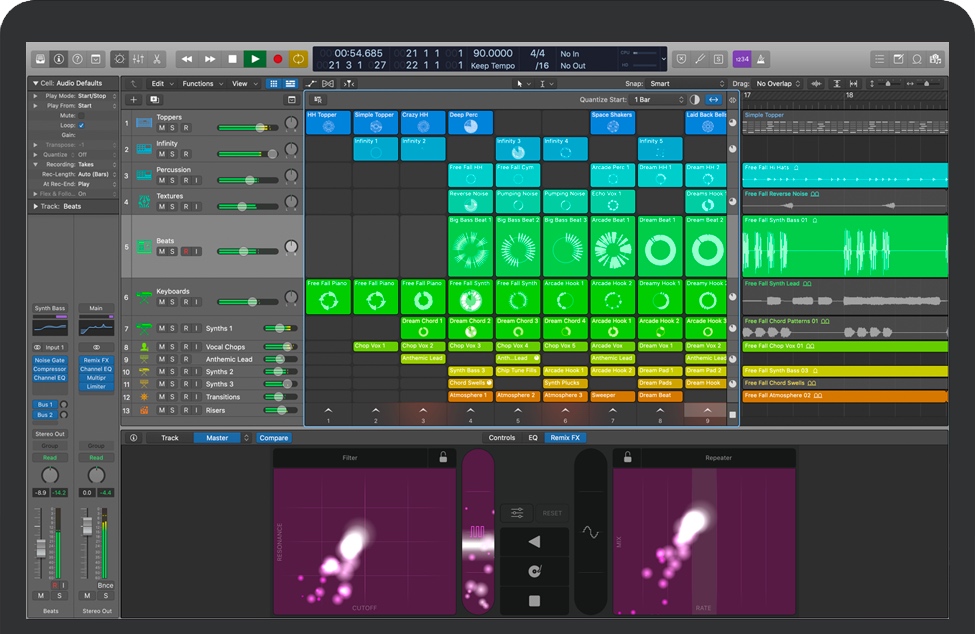Click the Remix FX reverse arrow icon

point(534,542)
